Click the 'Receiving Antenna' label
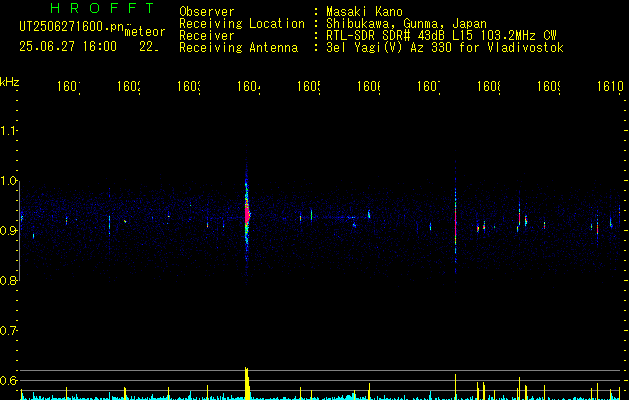Viewport: 629px width, 400px height. [239, 48]
